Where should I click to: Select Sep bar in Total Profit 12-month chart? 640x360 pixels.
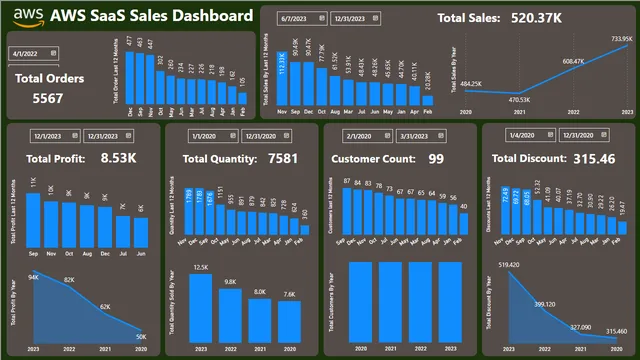click(x=33, y=220)
